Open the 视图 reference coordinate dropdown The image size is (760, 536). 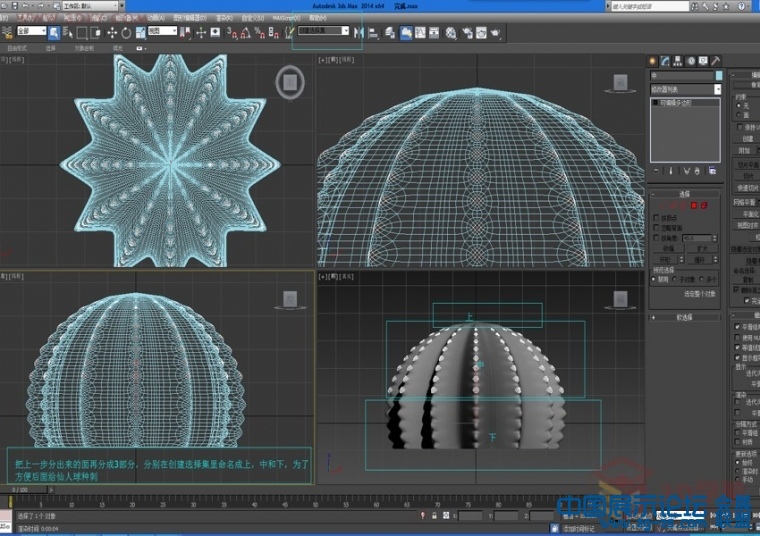162,31
